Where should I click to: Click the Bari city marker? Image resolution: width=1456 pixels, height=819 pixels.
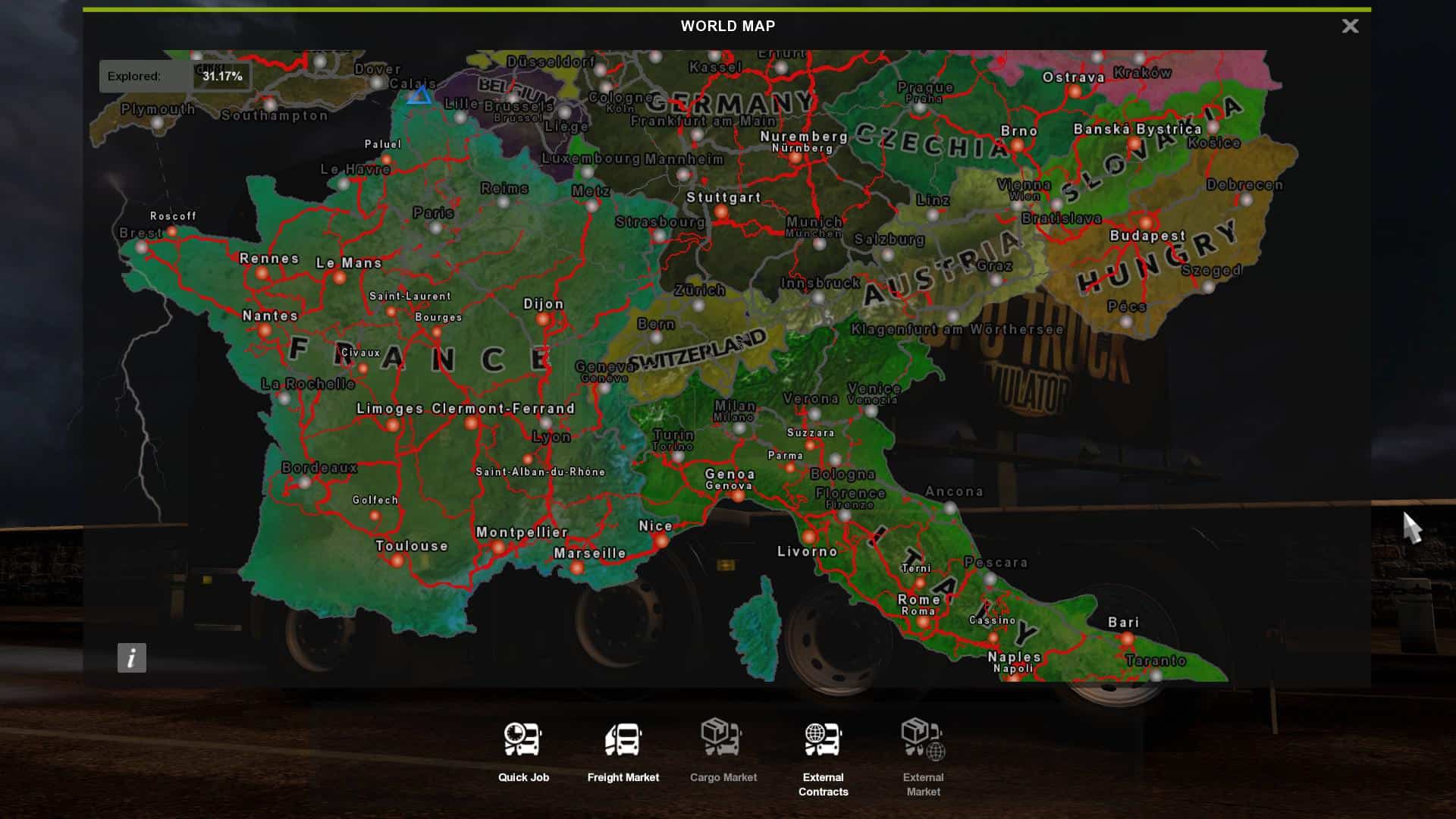coord(1128,639)
